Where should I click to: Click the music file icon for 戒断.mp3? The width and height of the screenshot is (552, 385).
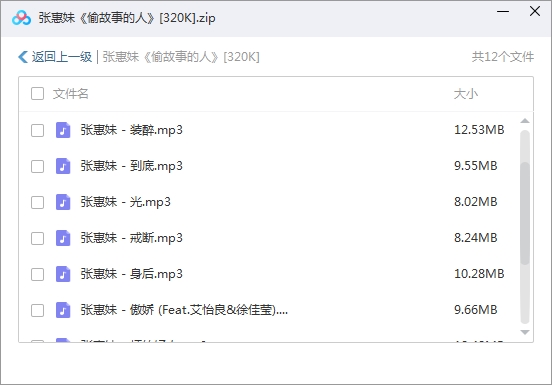(63, 238)
